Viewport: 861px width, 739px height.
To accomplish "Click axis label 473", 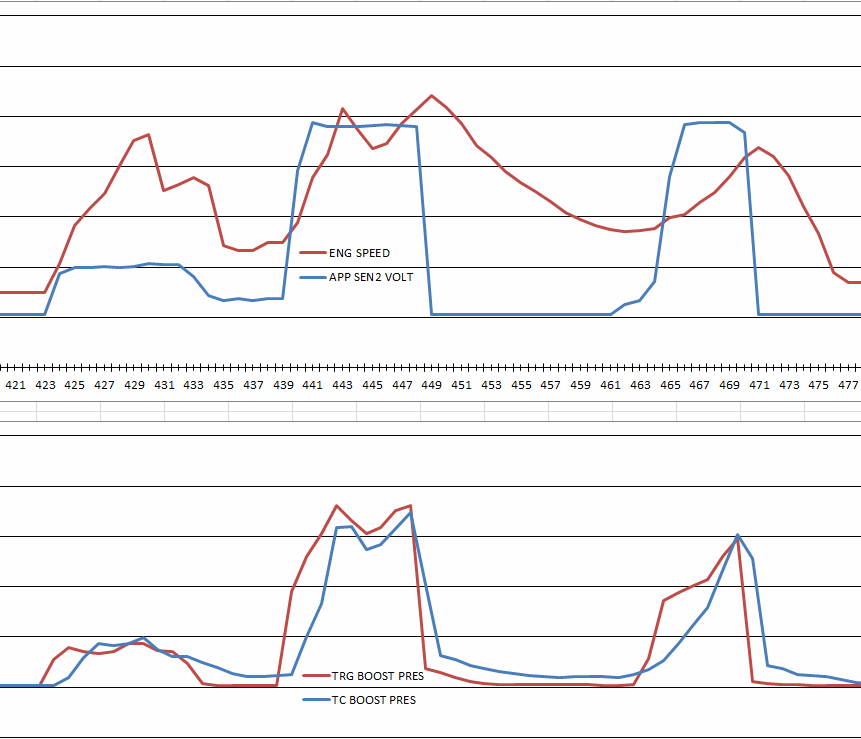I will point(789,385).
